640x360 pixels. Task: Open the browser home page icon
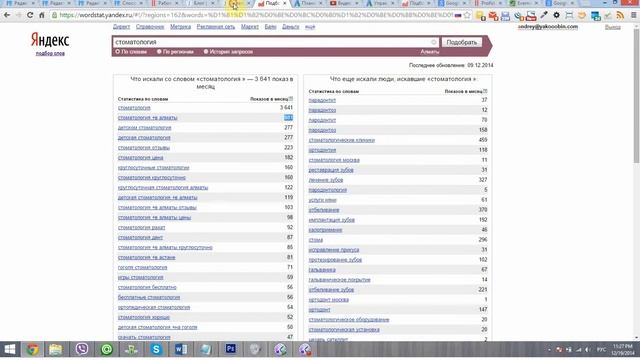tap(41, 15)
